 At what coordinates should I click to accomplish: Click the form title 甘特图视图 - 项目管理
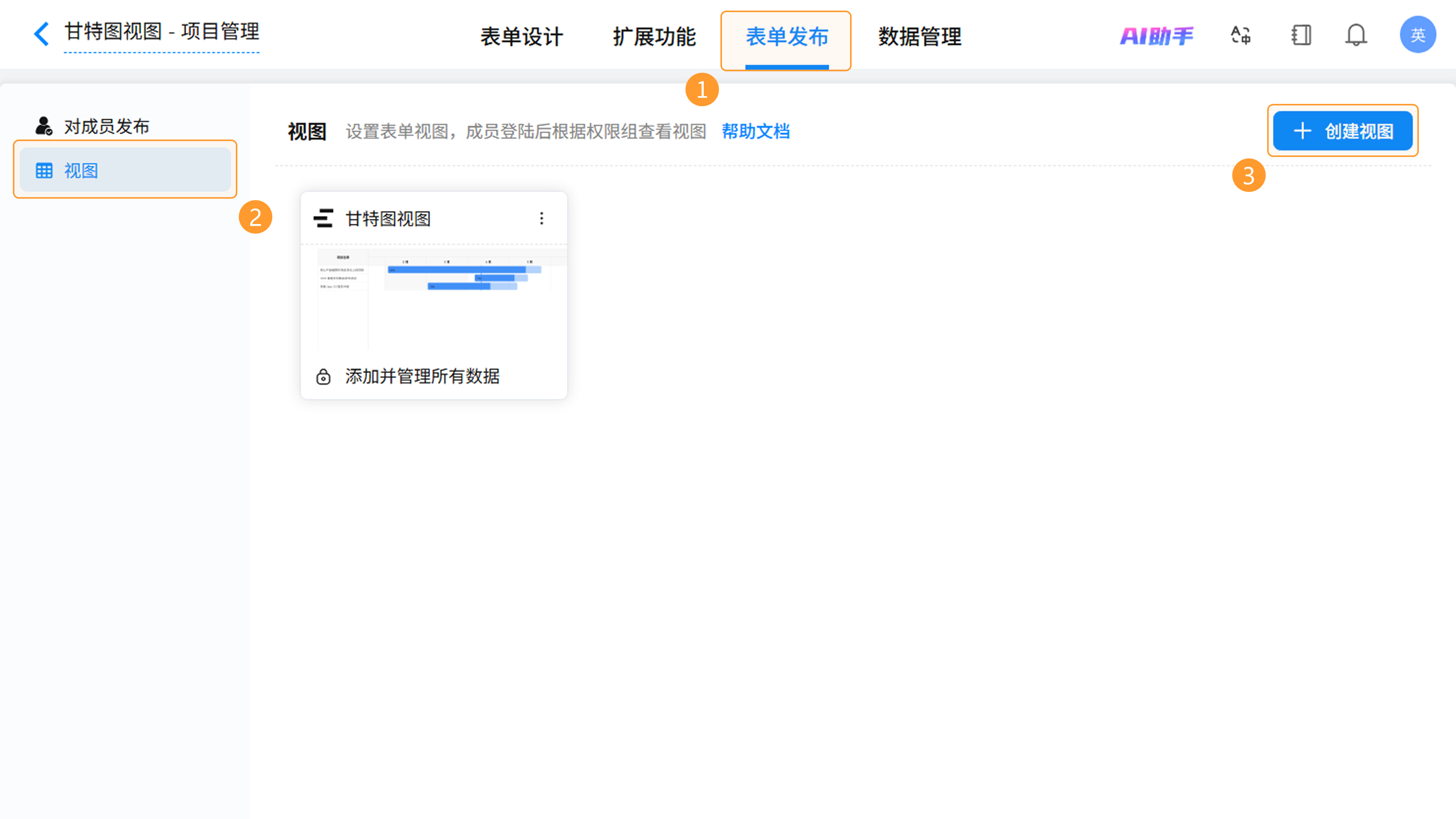click(162, 31)
